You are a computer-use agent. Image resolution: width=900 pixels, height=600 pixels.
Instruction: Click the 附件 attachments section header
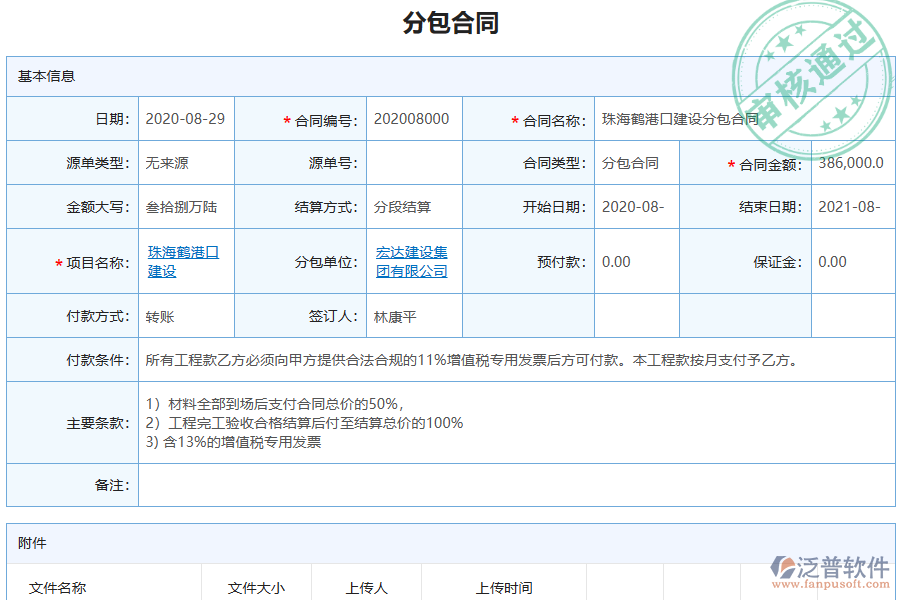pyautogui.click(x=32, y=542)
